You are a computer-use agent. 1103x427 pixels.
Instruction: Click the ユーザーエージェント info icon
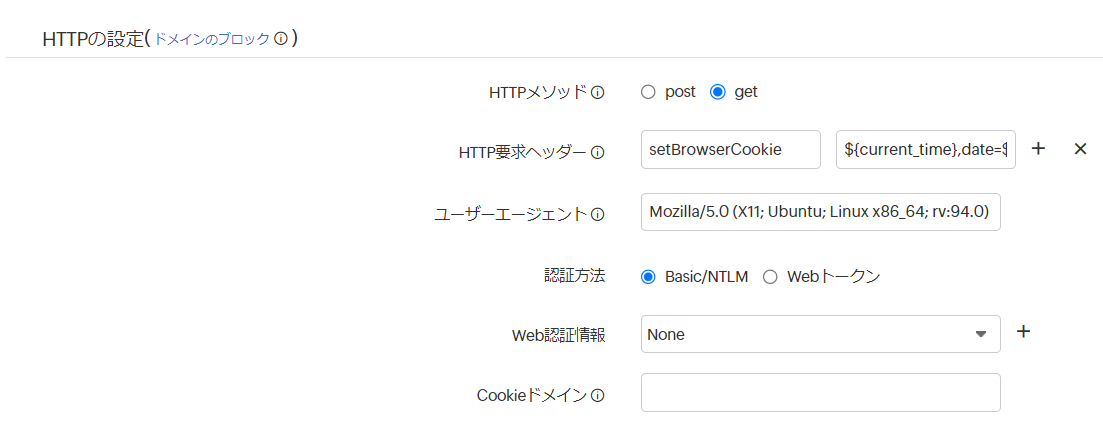click(x=598, y=214)
